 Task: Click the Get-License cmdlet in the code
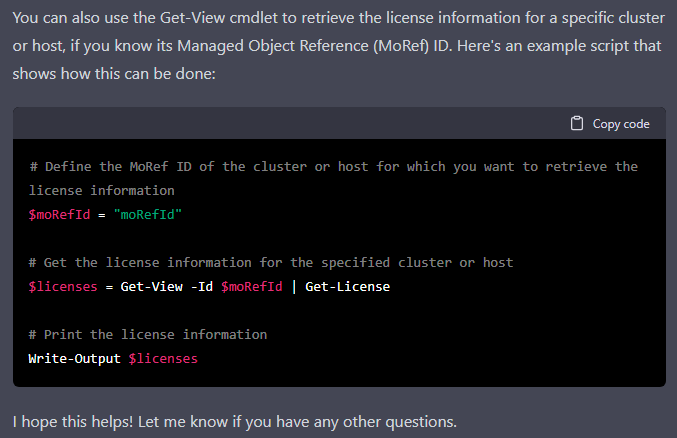(x=348, y=286)
